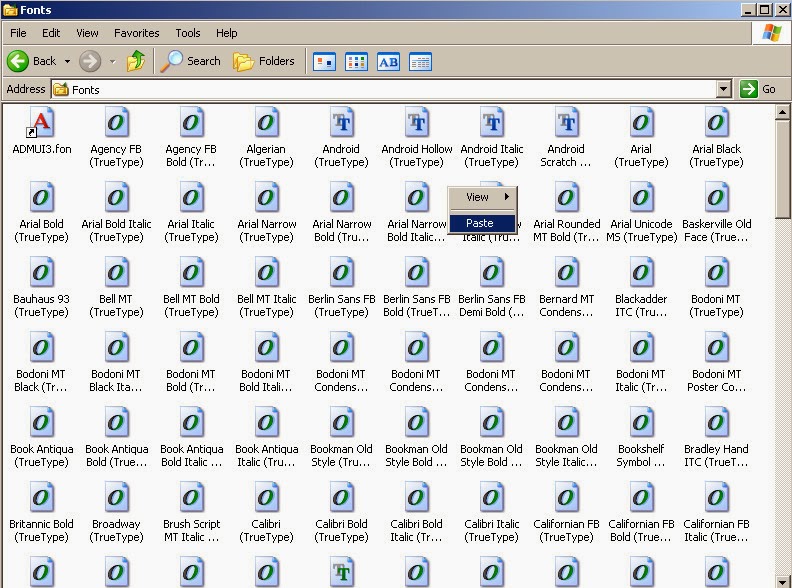Select Brush Script MT Italic font
The height and width of the screenshot is (588, 792).
tap(191, 512)
